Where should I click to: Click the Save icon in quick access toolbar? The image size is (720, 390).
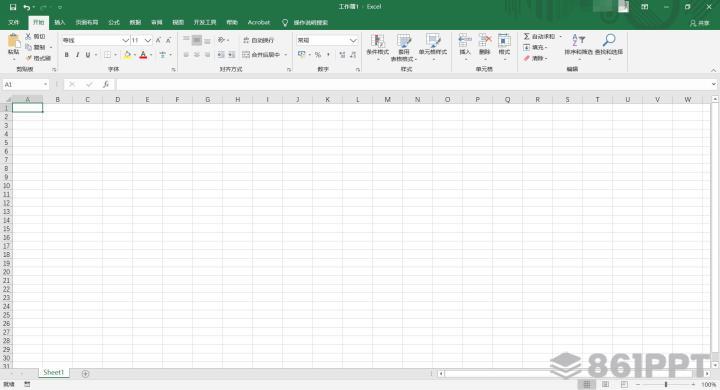pyautogui.click(x=13, y=7)
